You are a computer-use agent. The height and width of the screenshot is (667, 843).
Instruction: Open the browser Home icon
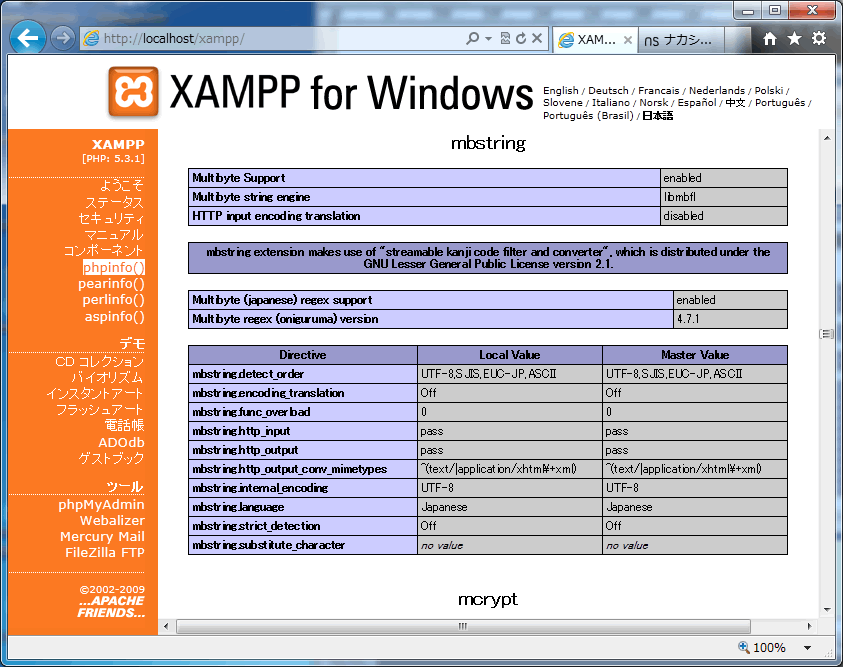[770, 39]
